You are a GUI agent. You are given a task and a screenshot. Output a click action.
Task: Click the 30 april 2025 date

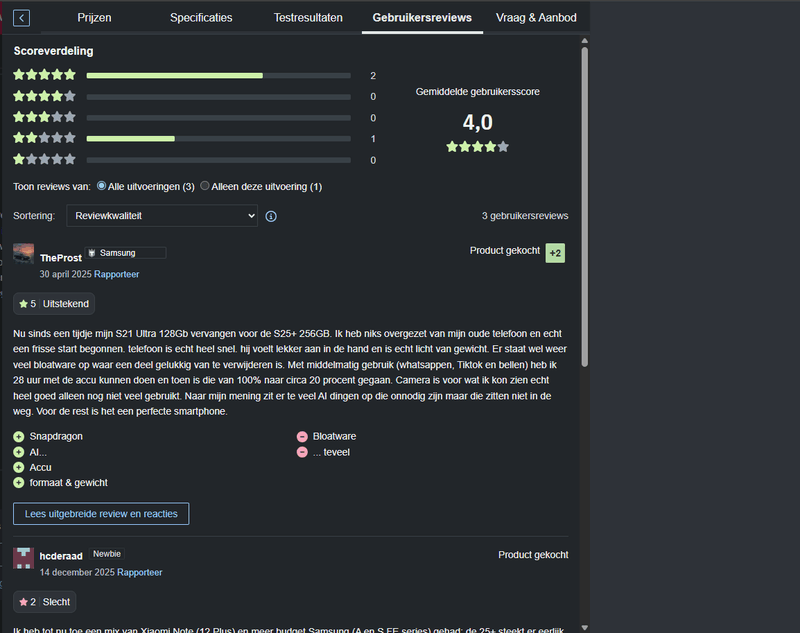65,274
